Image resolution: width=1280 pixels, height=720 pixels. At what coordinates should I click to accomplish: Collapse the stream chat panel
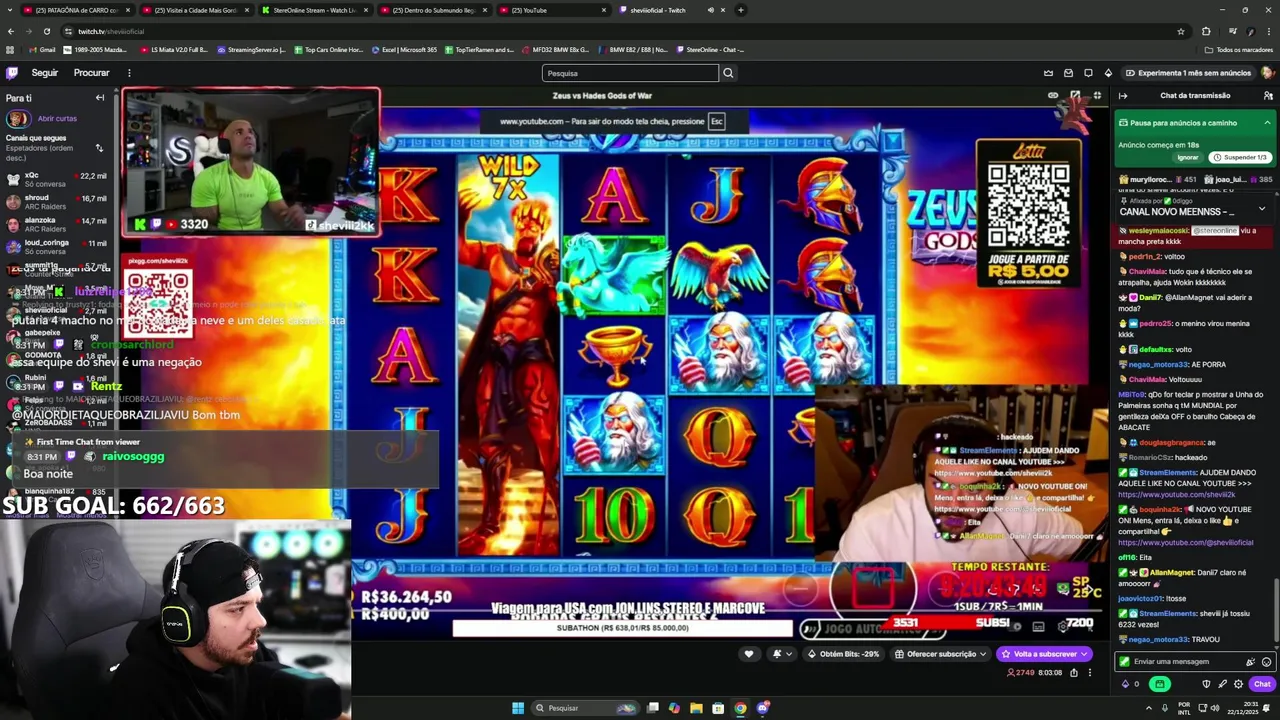(x=1123, y=96)
